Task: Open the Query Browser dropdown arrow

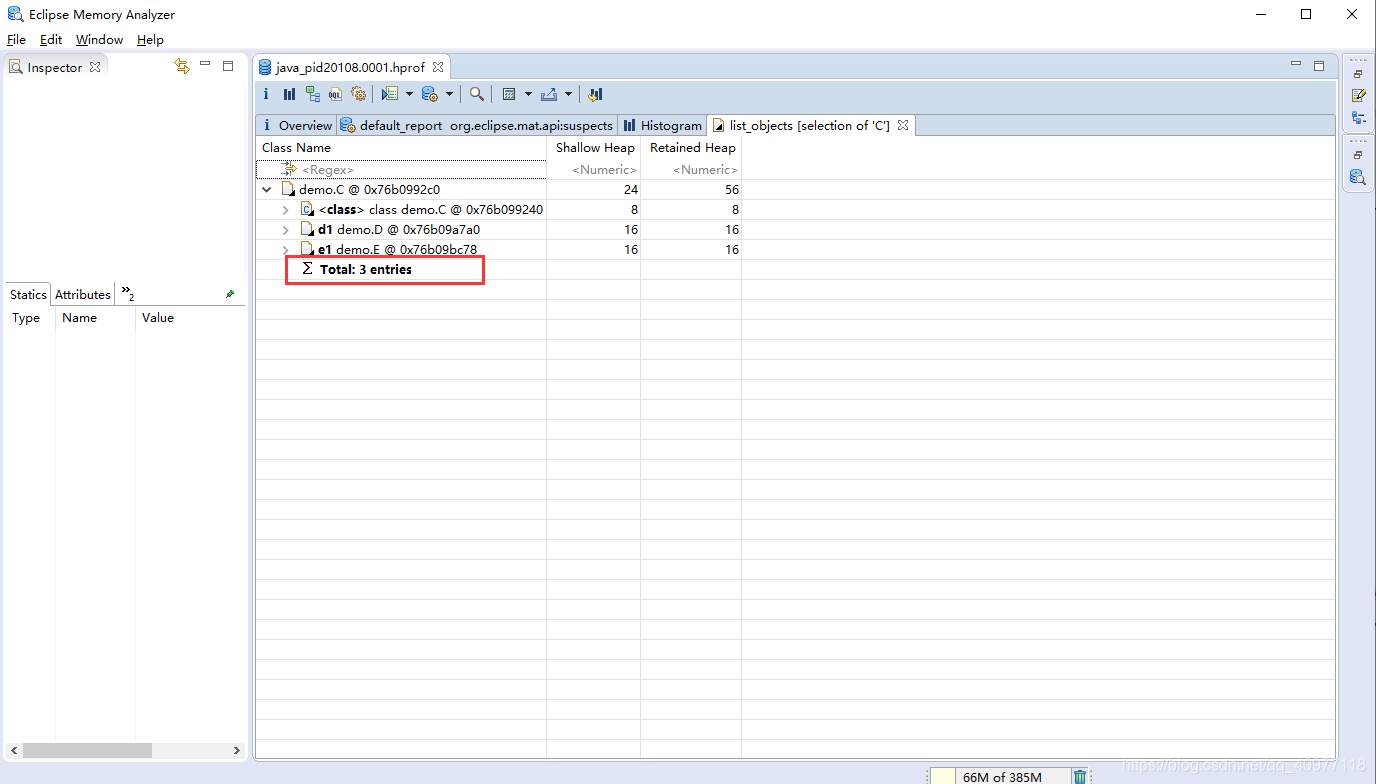Action: pos(449,94)
